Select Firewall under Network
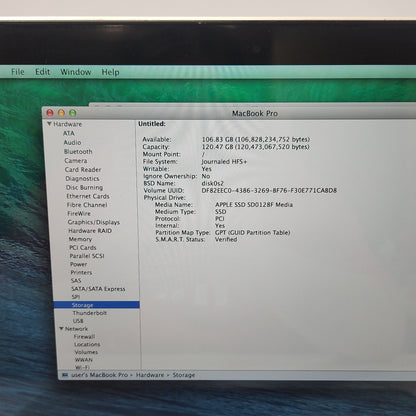 [84, 336]
